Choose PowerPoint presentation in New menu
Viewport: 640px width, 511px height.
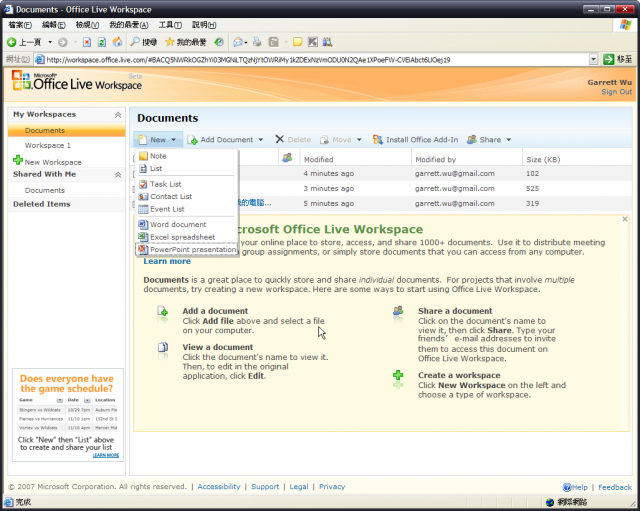point(187,249)
